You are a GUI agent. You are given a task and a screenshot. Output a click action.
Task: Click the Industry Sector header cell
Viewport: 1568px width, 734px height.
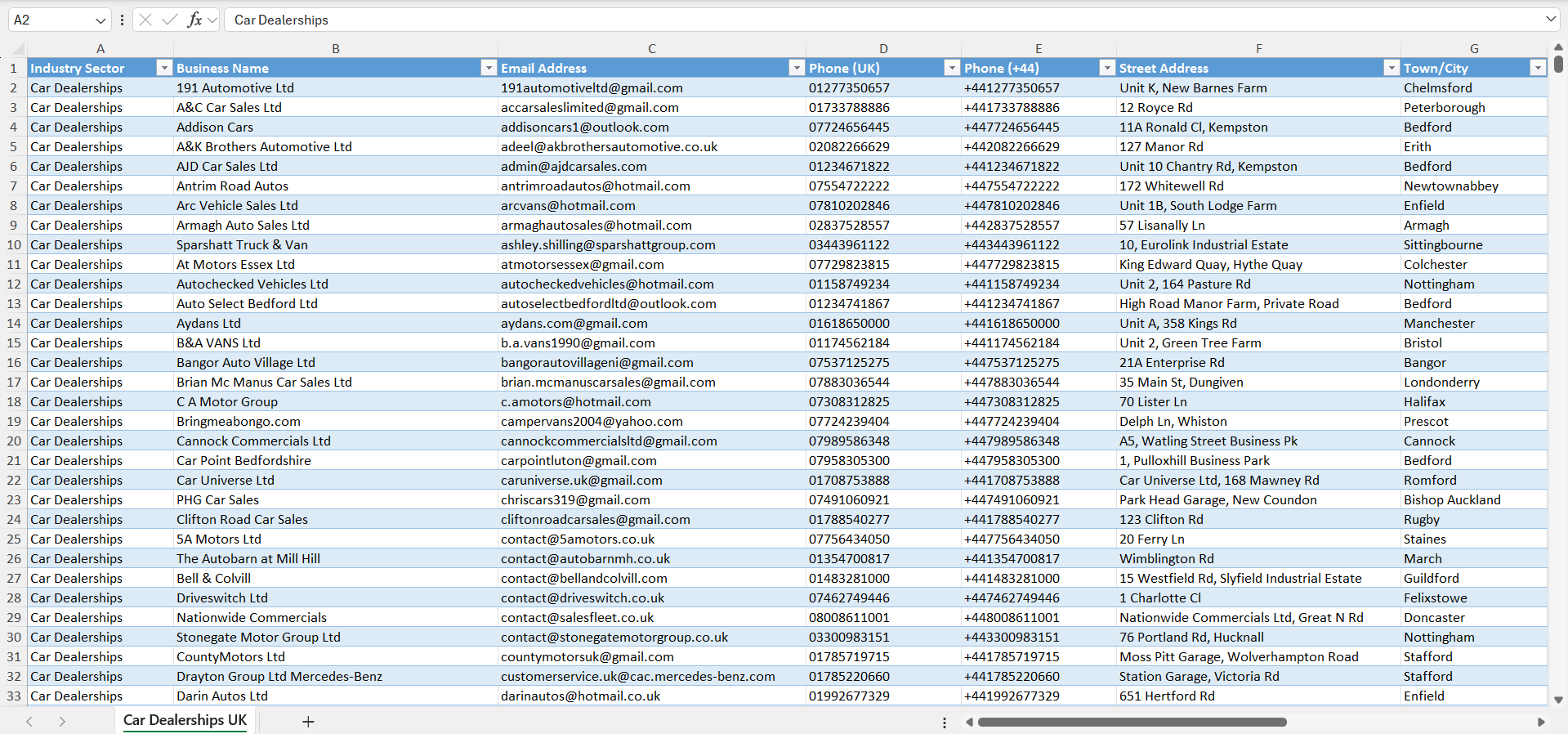pos(101,68)
